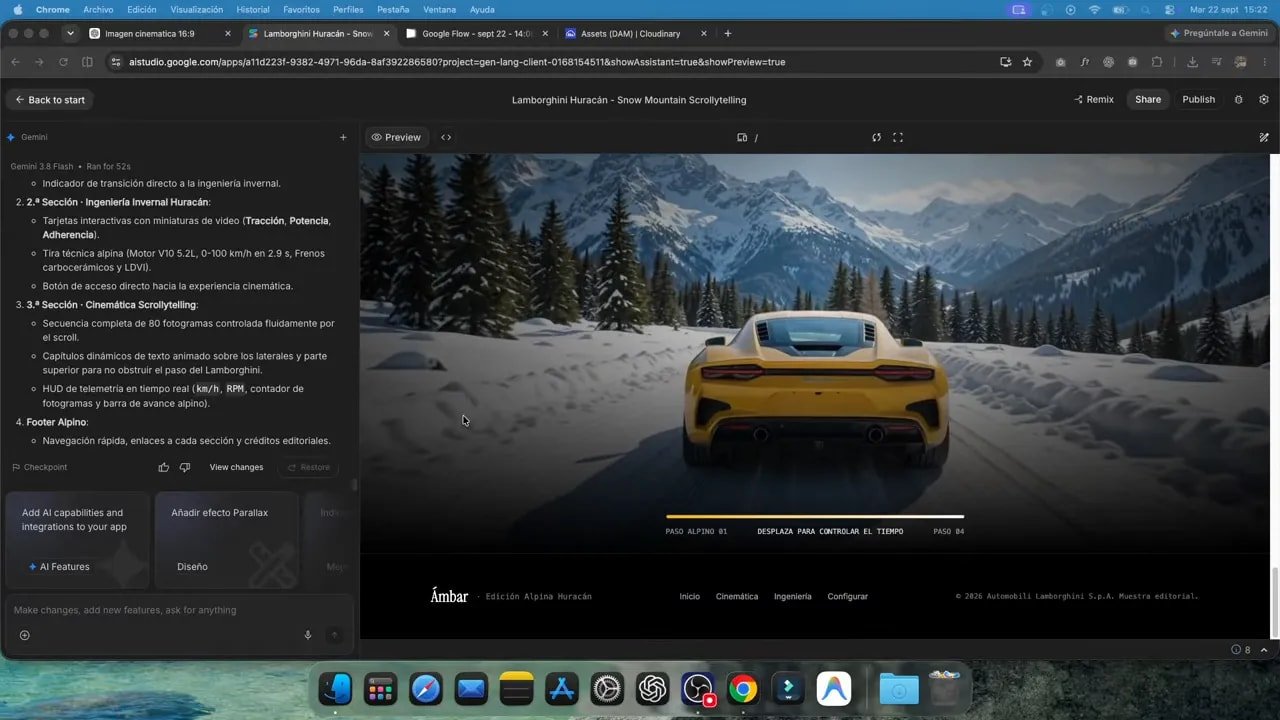The height and width of the screenshot is (720, 1280).
Task: Start voice input with microphone icon
Action: click(308, 635)
